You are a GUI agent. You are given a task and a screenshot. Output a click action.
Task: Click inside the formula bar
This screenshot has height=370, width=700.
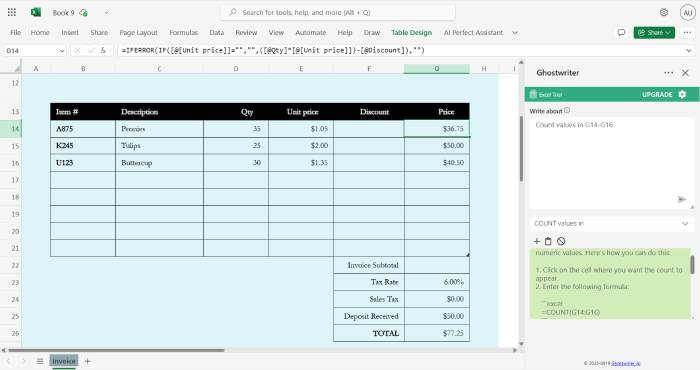400,50
